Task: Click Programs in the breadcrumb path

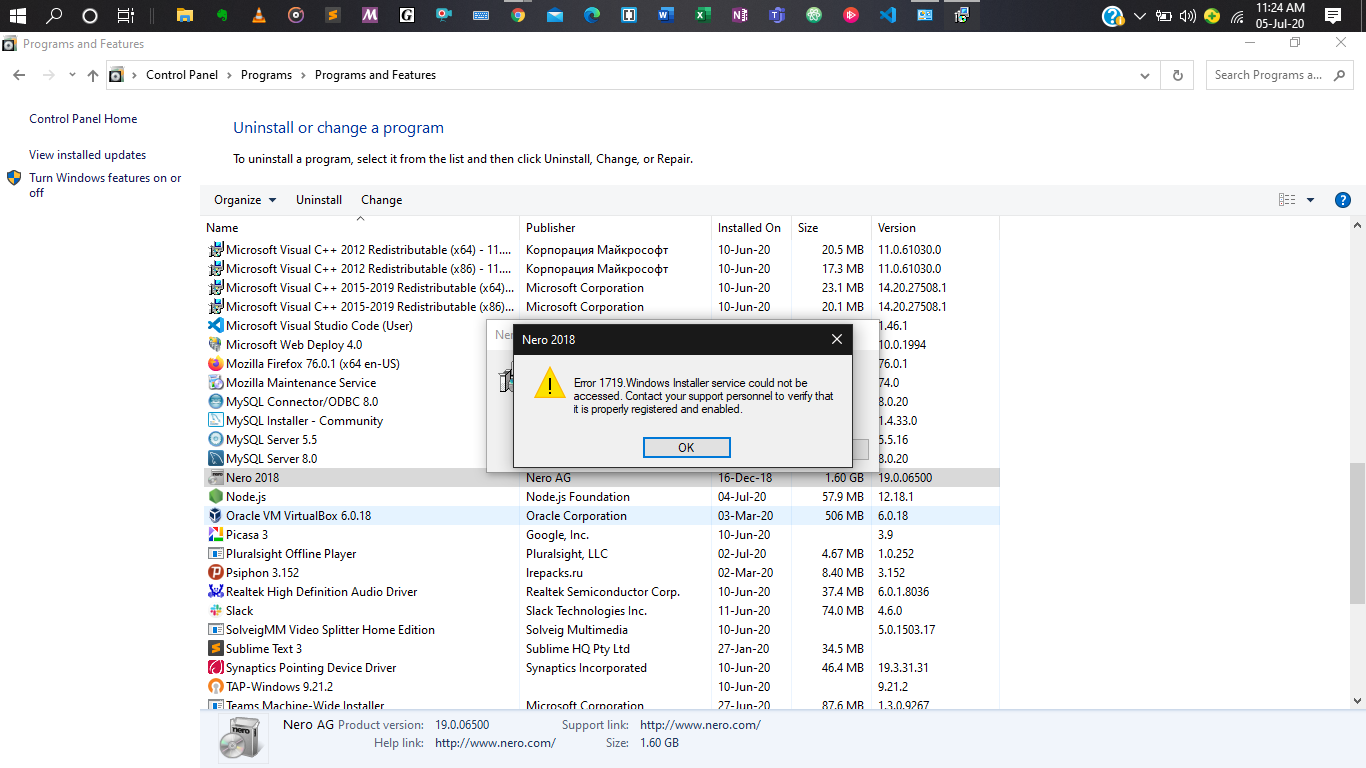Action: 266,75
